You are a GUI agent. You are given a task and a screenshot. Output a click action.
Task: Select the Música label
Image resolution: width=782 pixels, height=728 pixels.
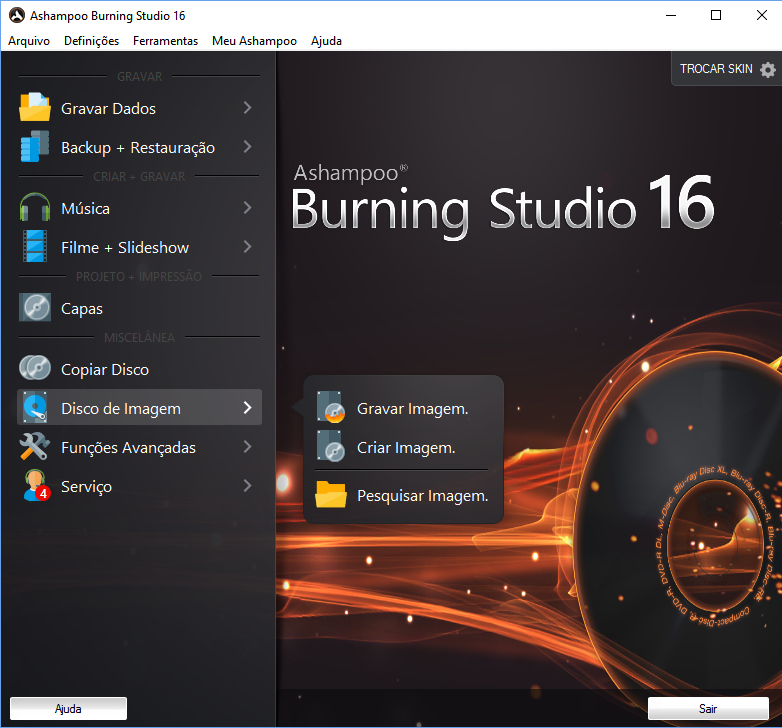(85, 208)
